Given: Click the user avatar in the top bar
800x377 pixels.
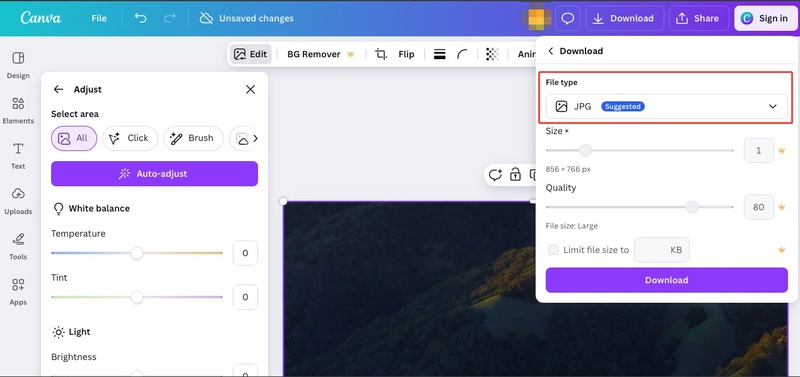Looking at the screenshot, I should pos(536,18).
